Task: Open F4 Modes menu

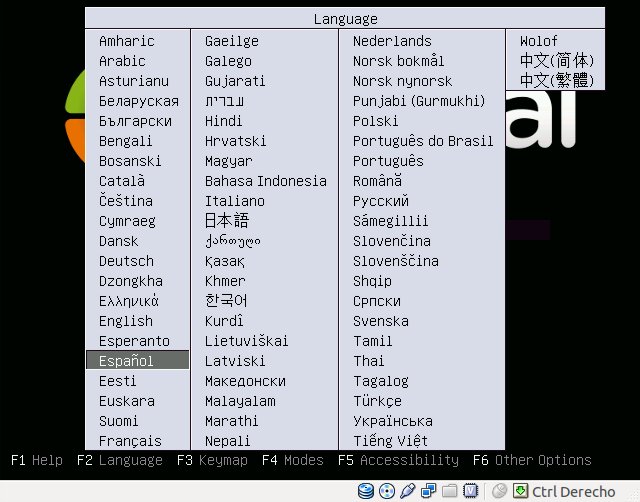Action: click(x=293, y=460)
